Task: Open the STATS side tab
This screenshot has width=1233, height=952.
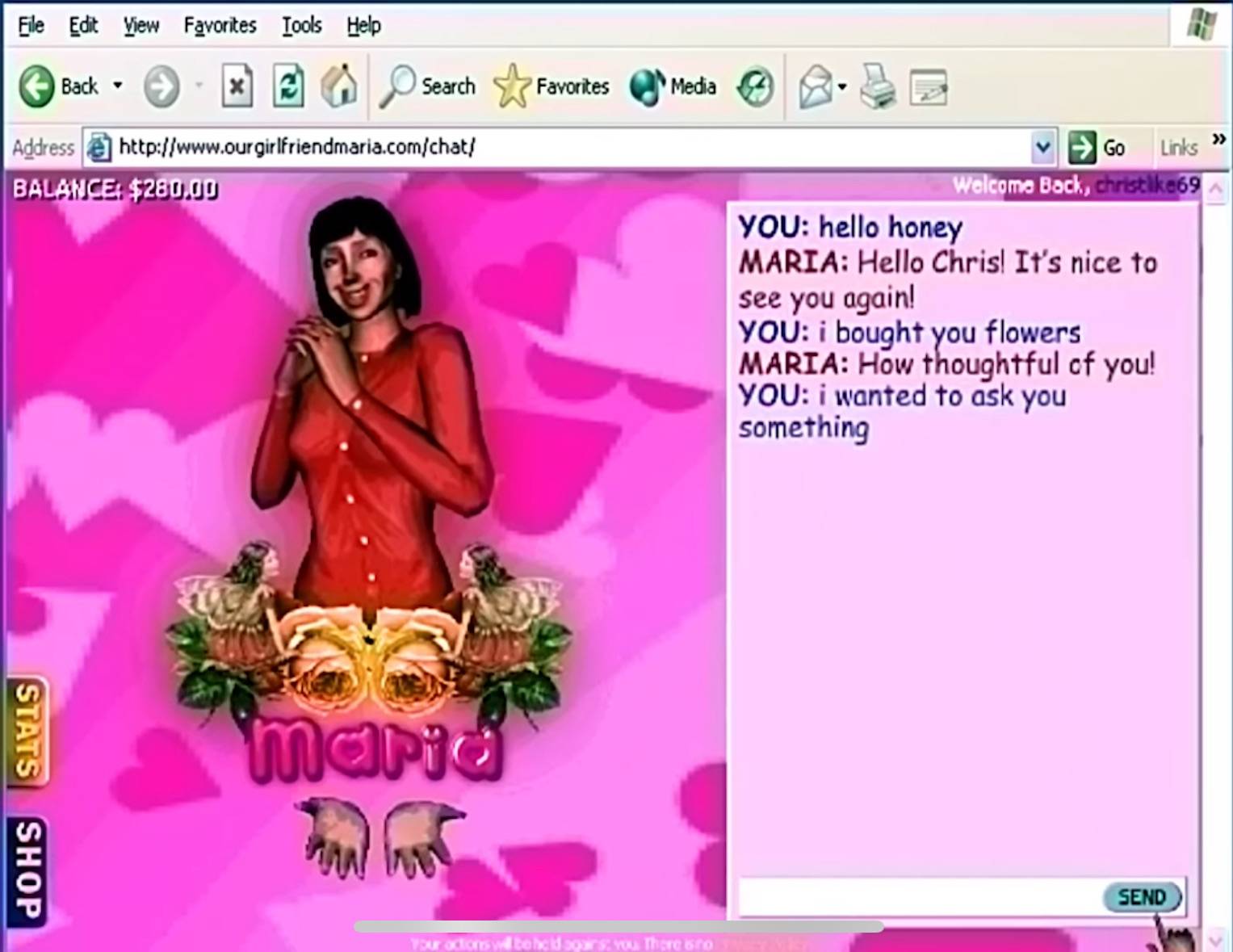Action: tap(27, 732)
